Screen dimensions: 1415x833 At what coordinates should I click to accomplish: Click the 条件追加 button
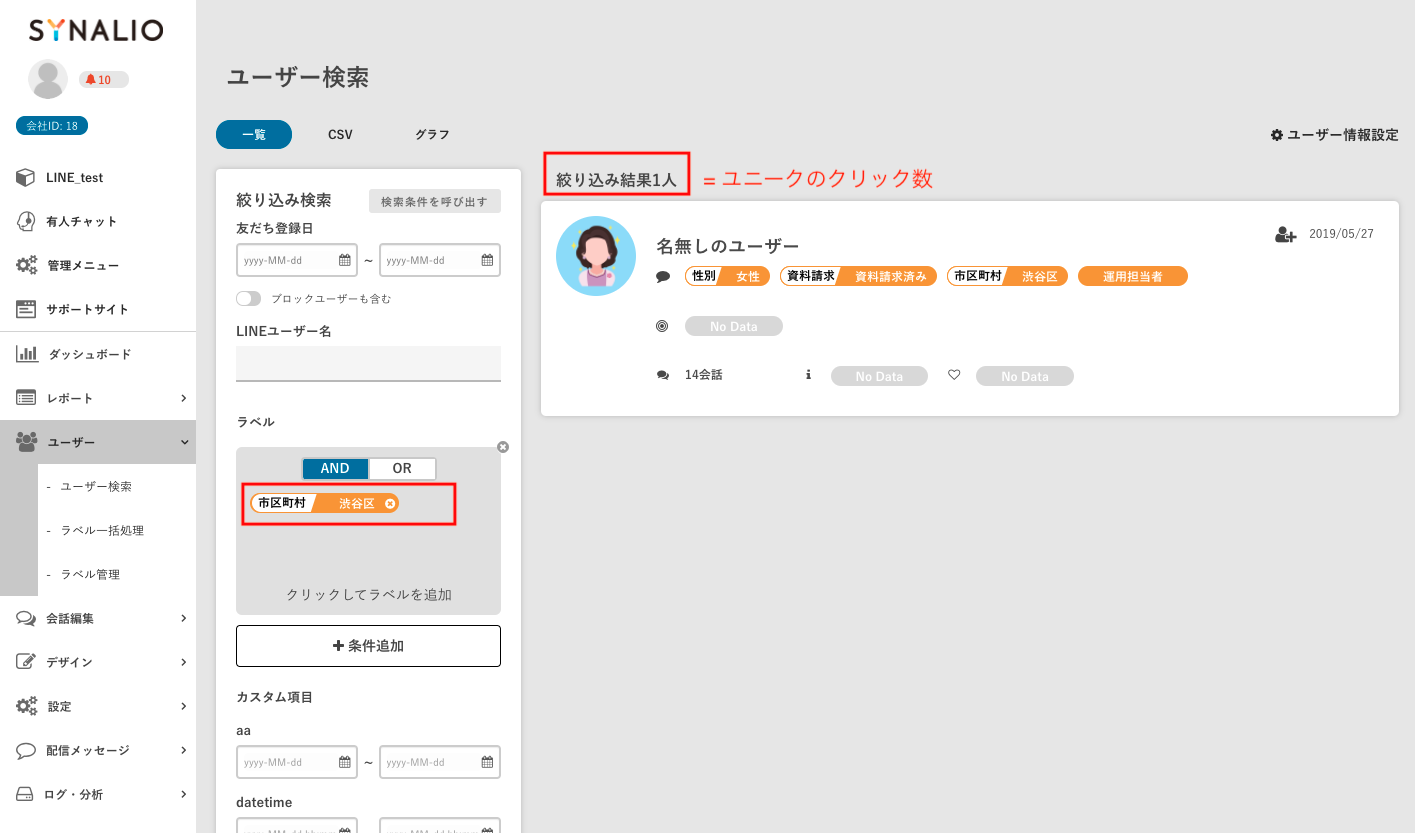click(x=368, y=646)
